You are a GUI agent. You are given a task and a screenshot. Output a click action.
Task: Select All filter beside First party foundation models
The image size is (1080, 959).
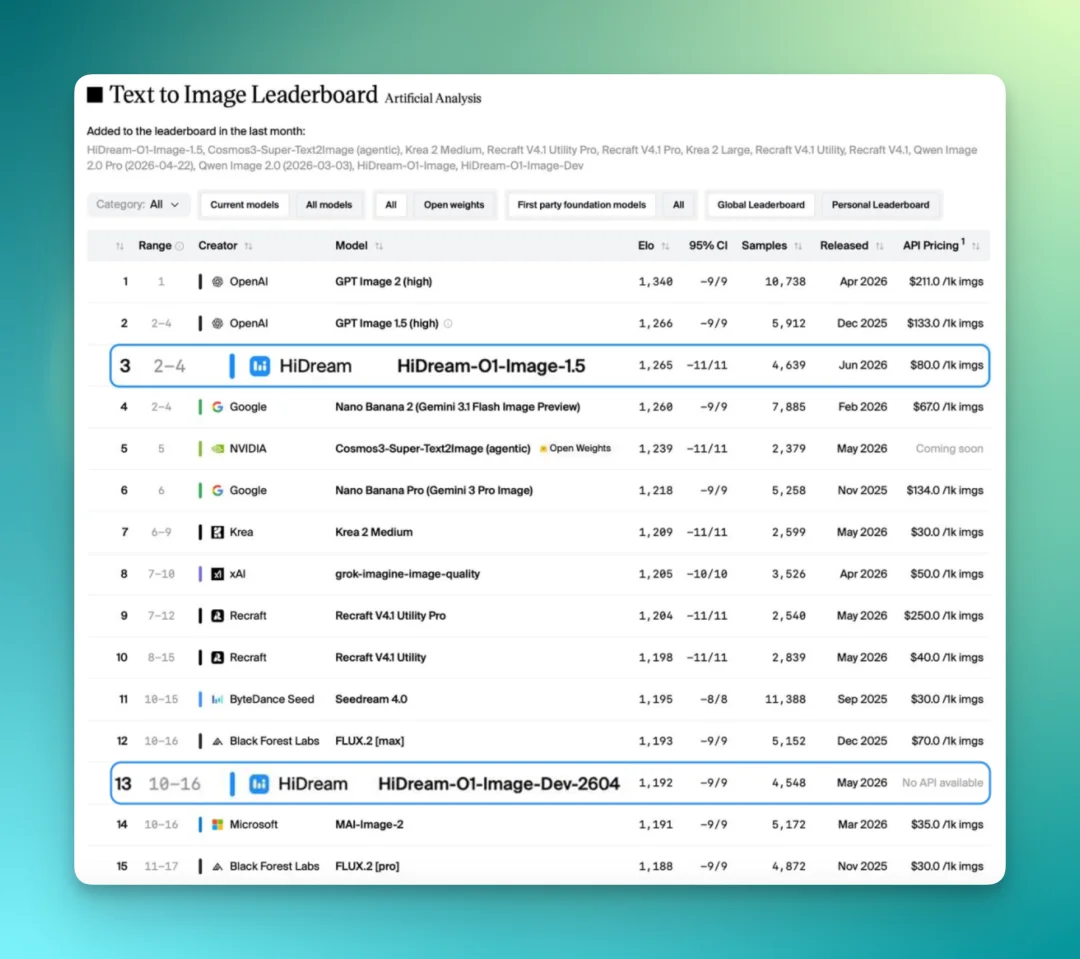678,205
